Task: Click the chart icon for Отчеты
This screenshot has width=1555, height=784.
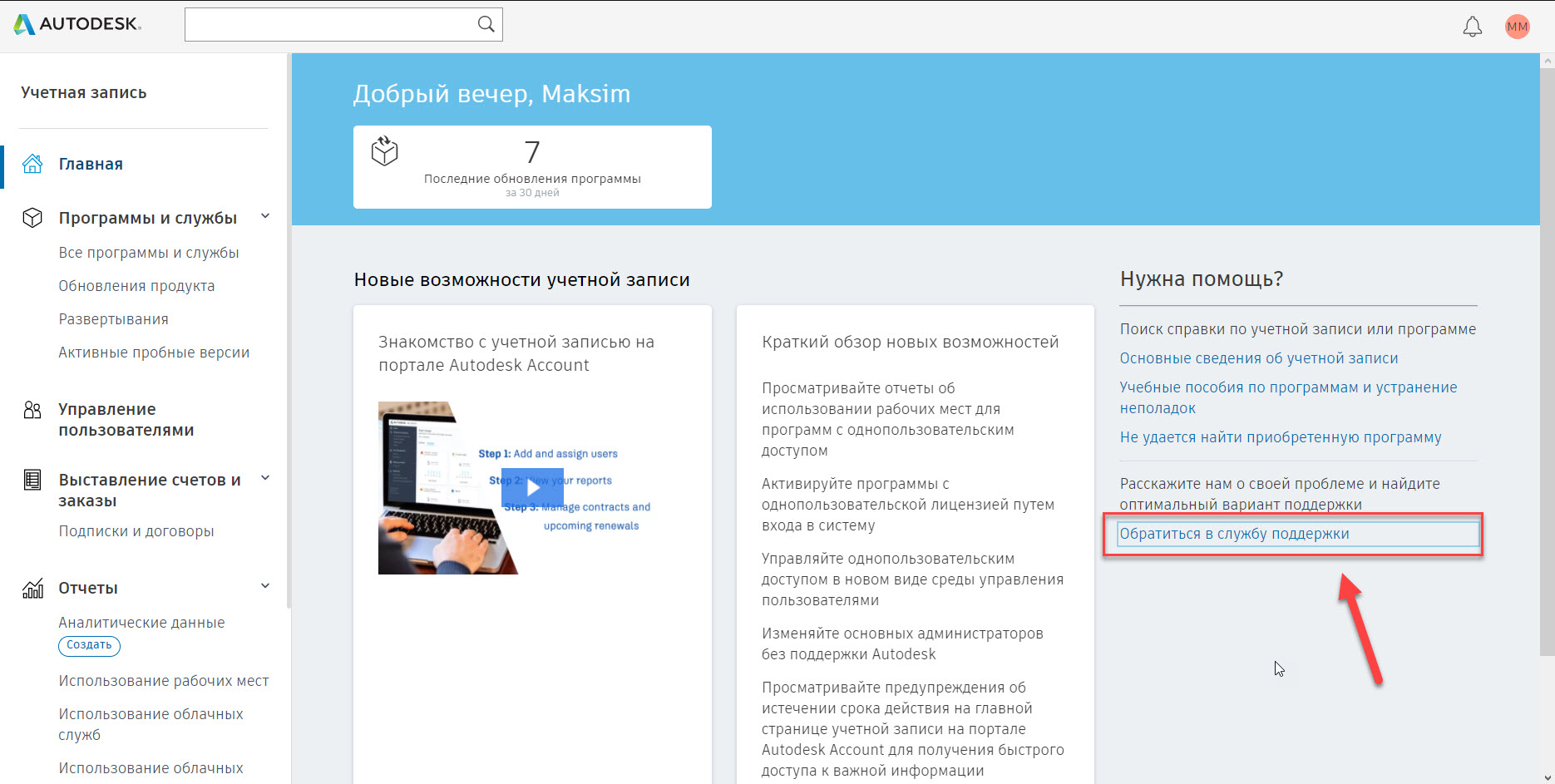Action: point(32,589)
